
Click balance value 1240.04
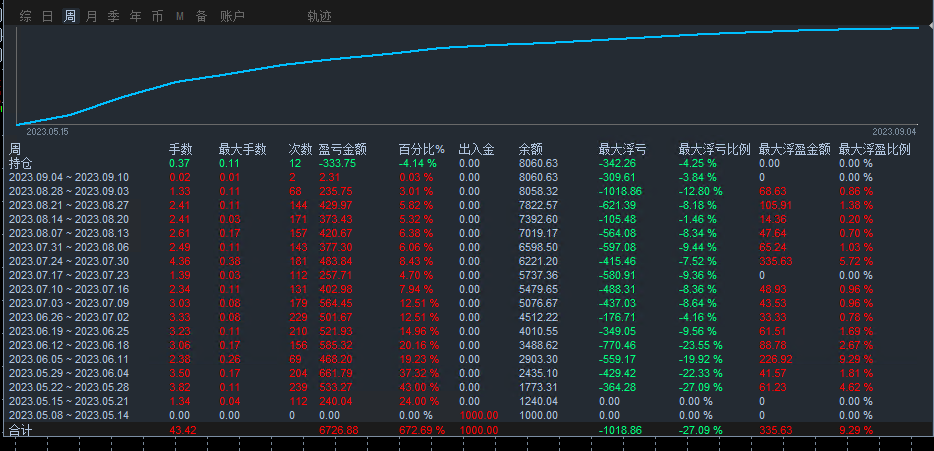538,401
